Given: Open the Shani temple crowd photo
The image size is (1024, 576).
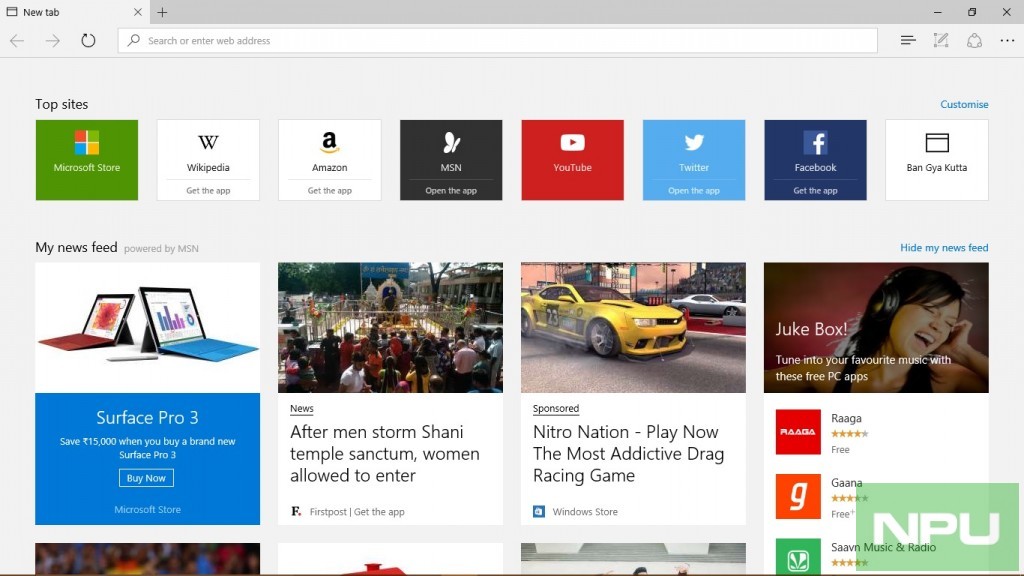Looking at the screenshot, I should (391, 328).
